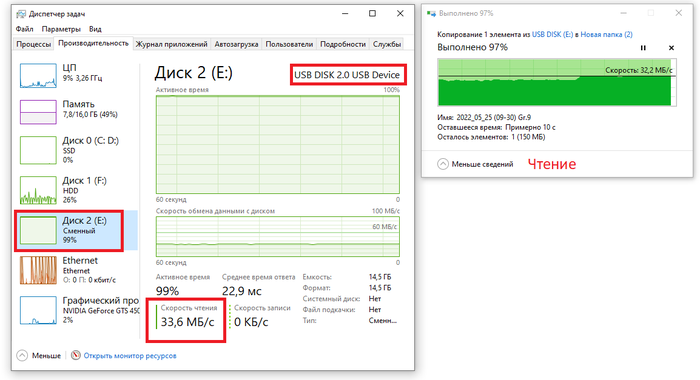Click the file name 2022_05_25 (09-30) Gr.9
Screen dimensions: 700x380
pyautogui.click(x=493, y=117)
